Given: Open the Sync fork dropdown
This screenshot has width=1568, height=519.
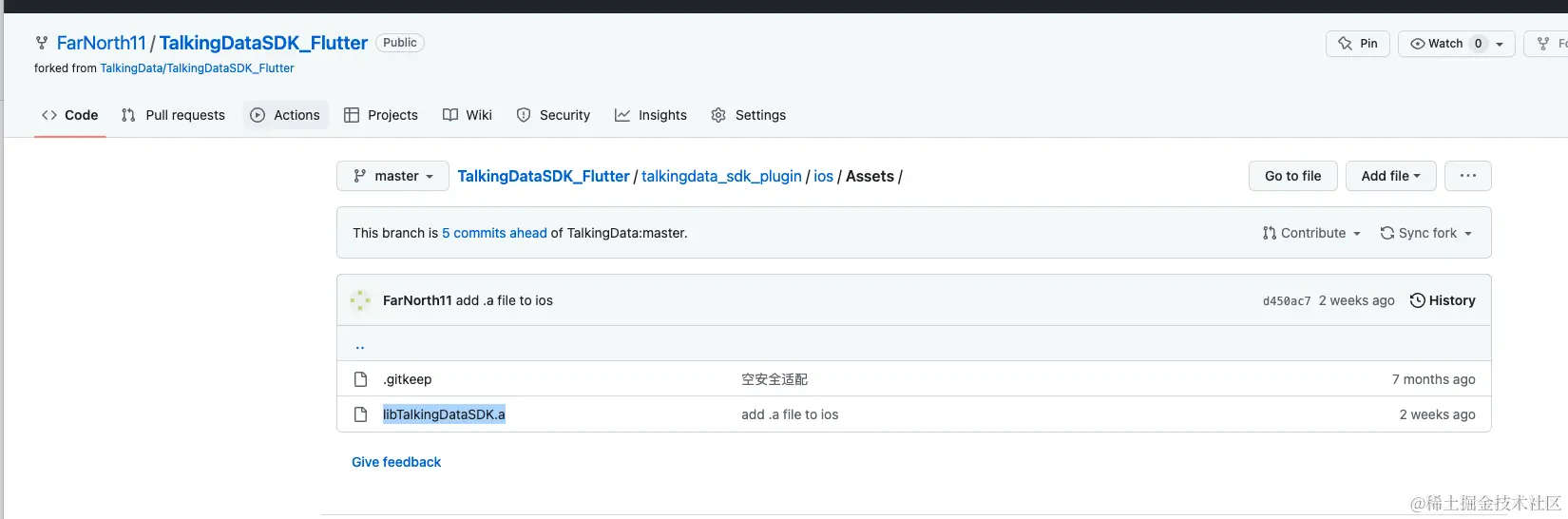Looking at the screenshot, I should pos(1426,233).
